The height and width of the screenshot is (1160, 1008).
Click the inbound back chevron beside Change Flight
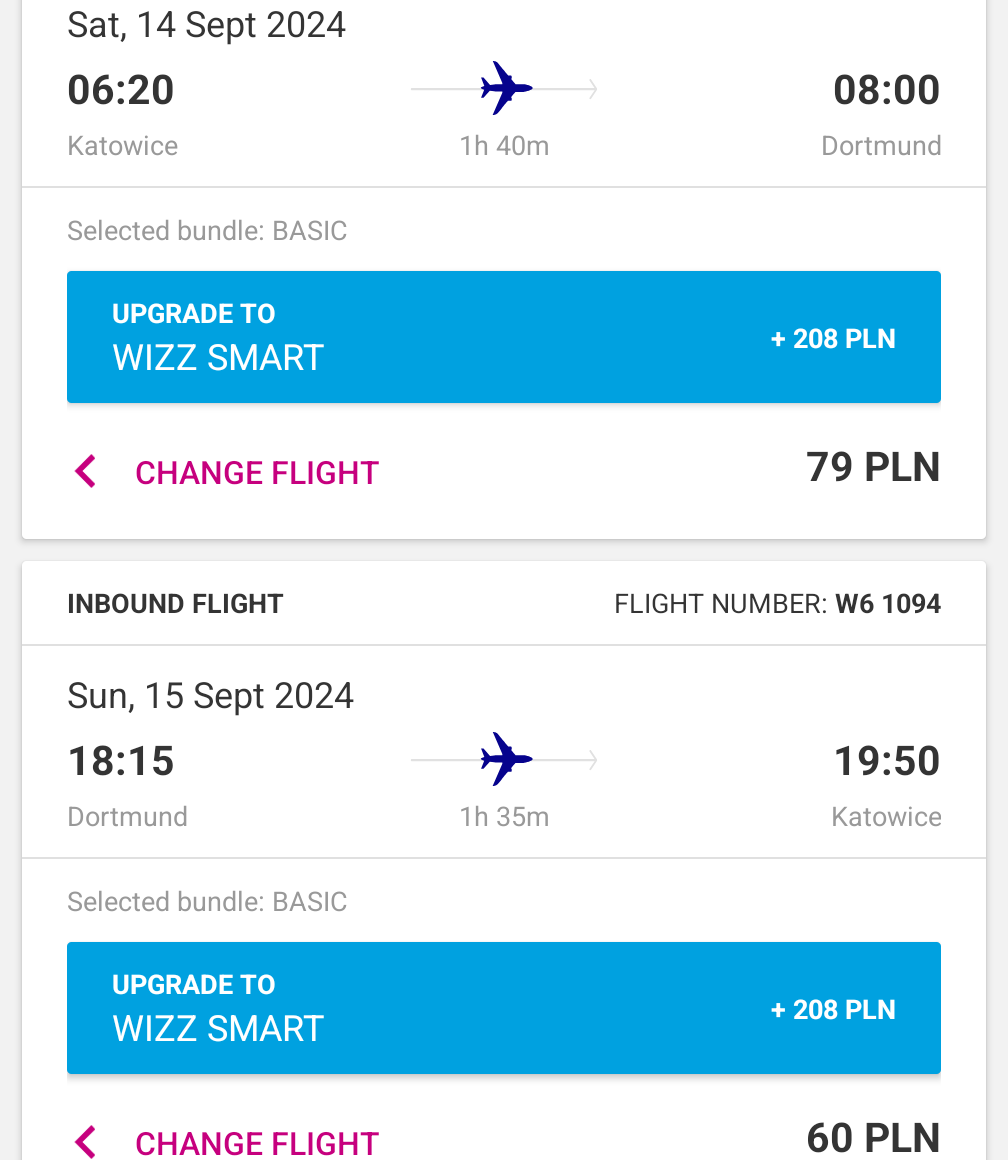(x=86, y=1142)
